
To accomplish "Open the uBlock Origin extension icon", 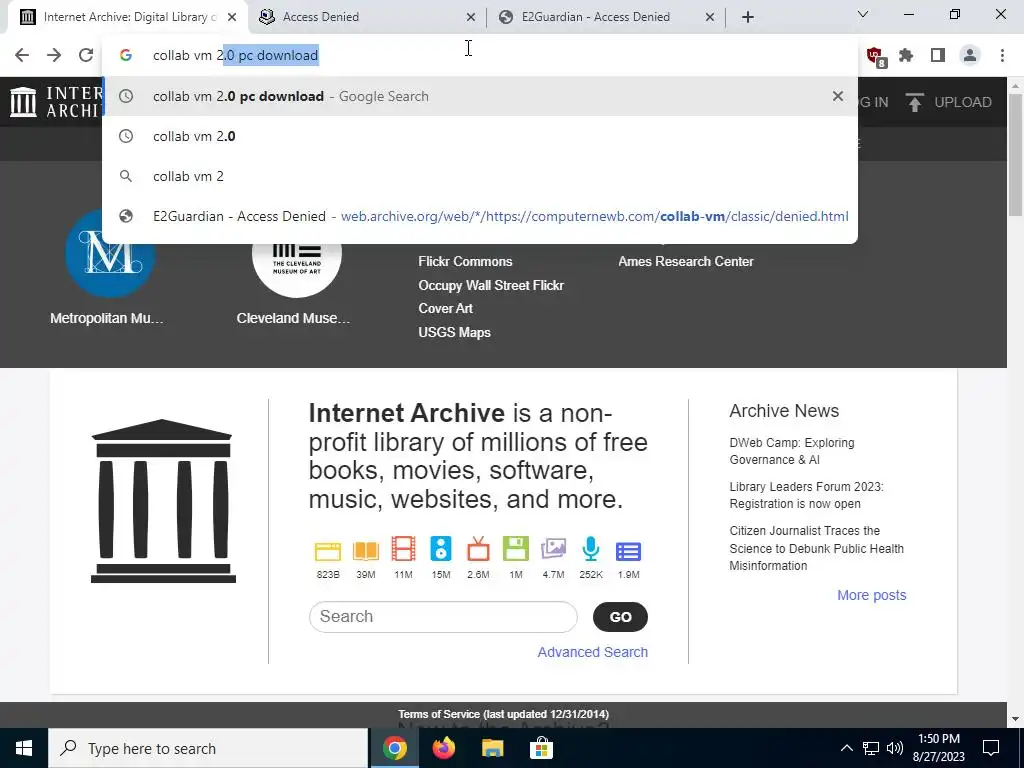I will [874, 56].
